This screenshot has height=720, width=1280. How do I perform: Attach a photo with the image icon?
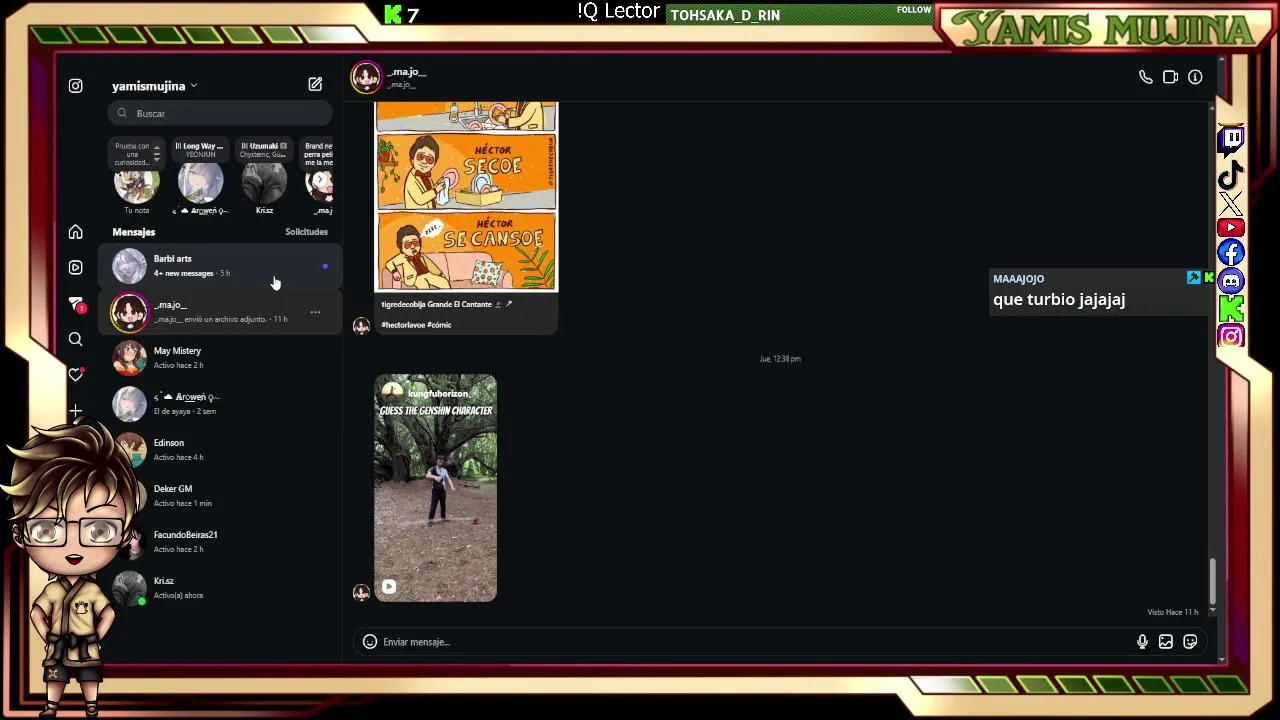coord(1166,642)
